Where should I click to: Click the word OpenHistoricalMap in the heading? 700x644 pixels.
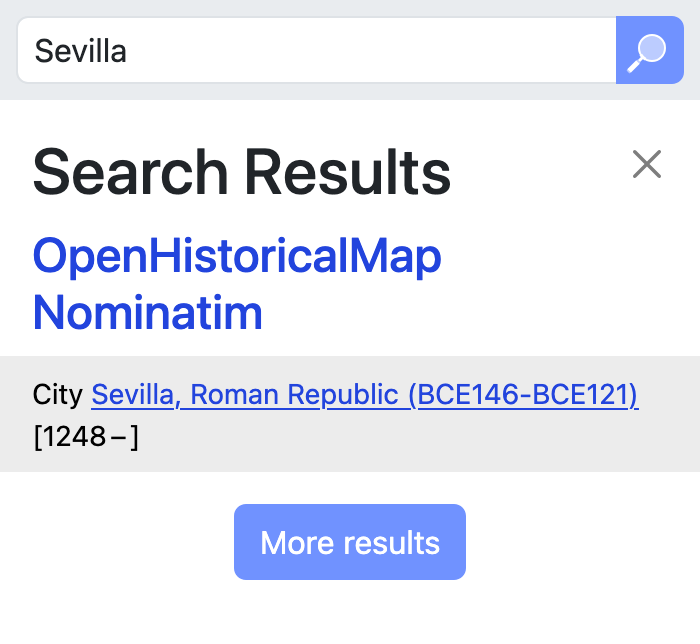click(x=237, y=257)
